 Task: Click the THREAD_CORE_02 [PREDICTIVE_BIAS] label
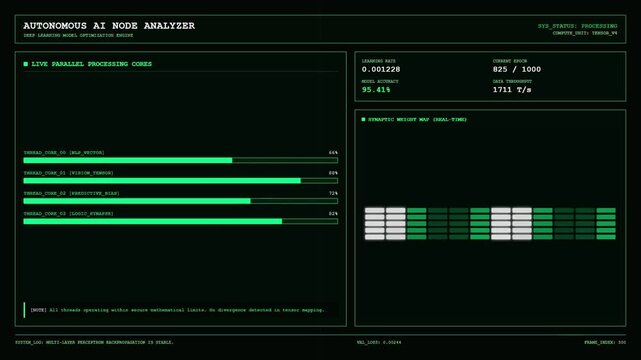pos(72,193)
